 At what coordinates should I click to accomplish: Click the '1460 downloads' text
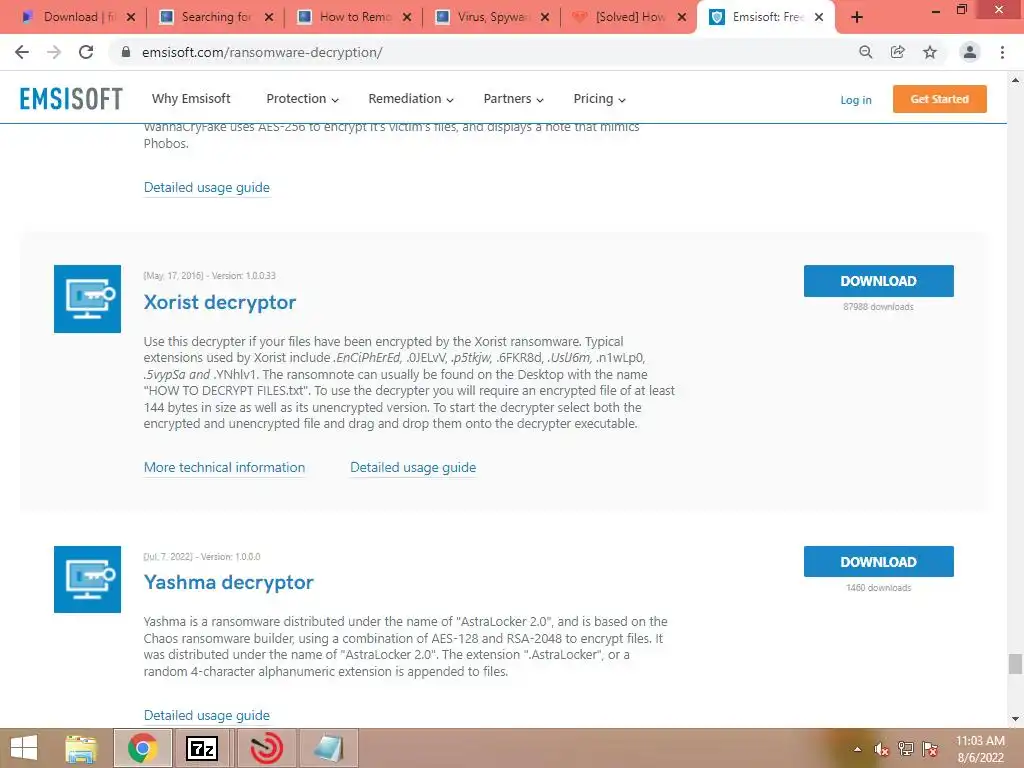pos(878,588)
